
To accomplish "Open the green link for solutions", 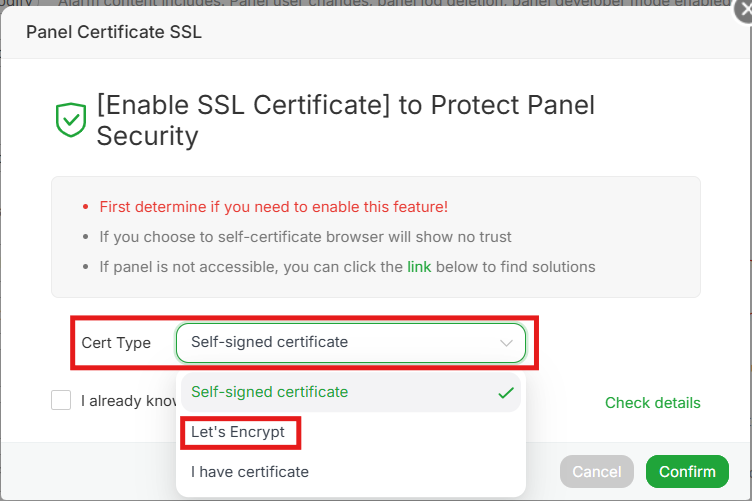I will 419,267.
